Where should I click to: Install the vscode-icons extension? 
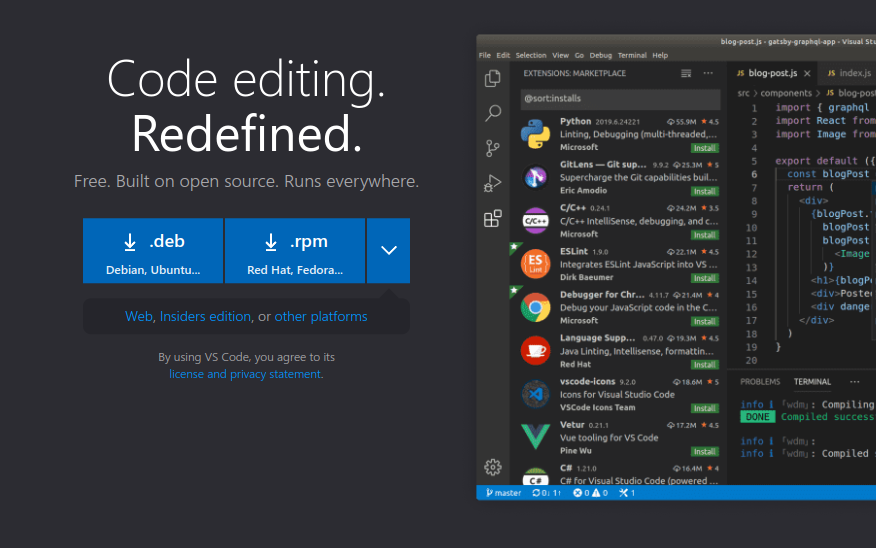[704, 408]
